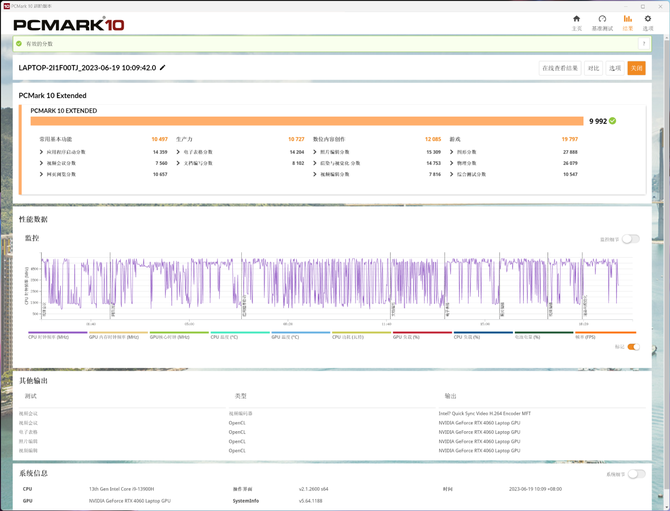670x511 pixels.
Task: Click the question mark help button
Action: coord(644,44)
